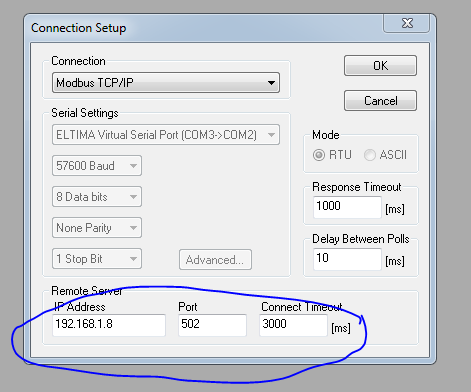Click the IP Address field 192.168.1.8
The image size is (471, 392).
coord(109,325)
